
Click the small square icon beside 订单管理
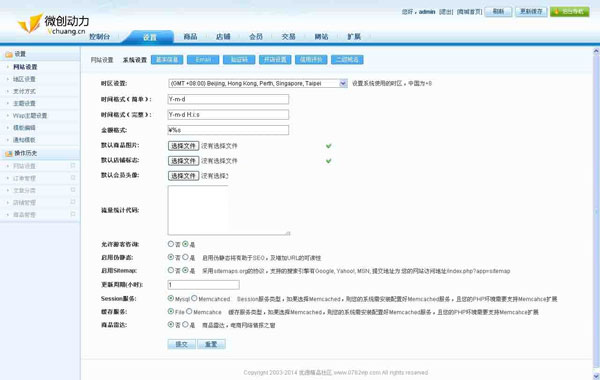73,178
